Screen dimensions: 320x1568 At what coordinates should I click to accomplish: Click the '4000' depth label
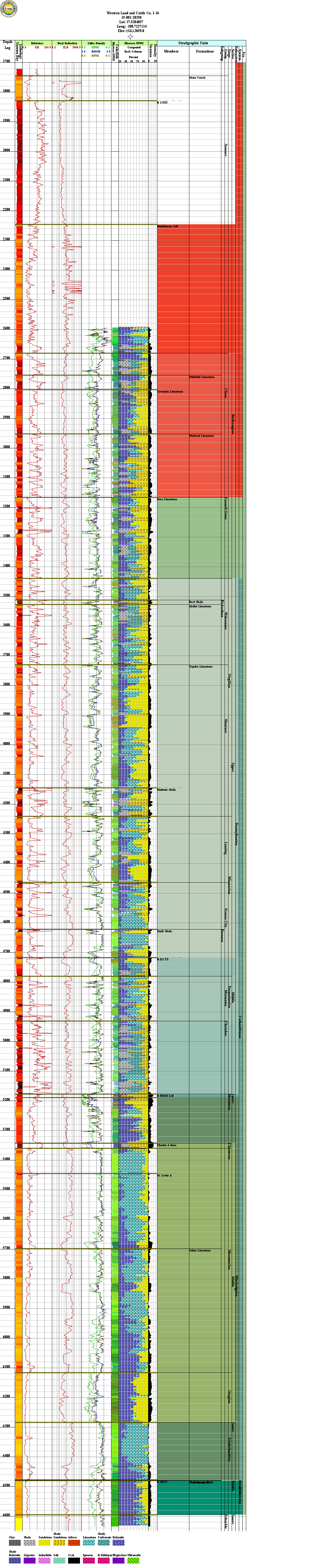tap(6, 744)
